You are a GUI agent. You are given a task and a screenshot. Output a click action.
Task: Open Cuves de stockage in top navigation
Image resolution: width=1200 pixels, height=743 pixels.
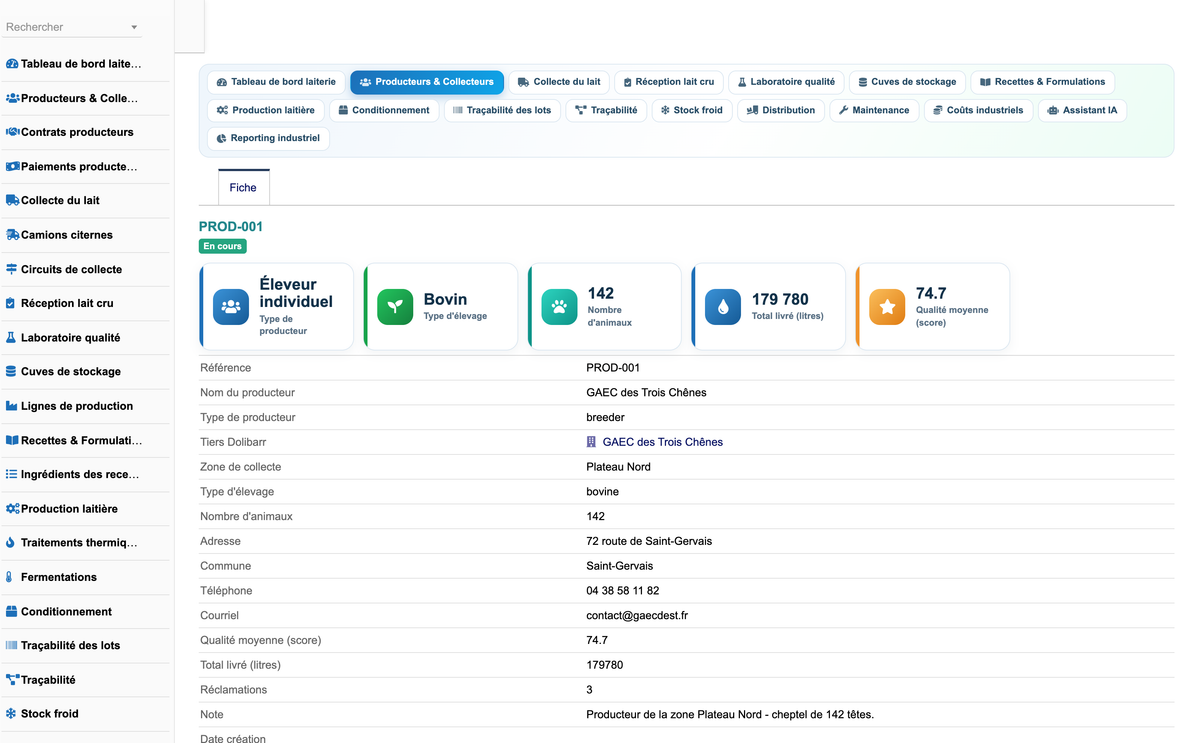tap(907, 82)
